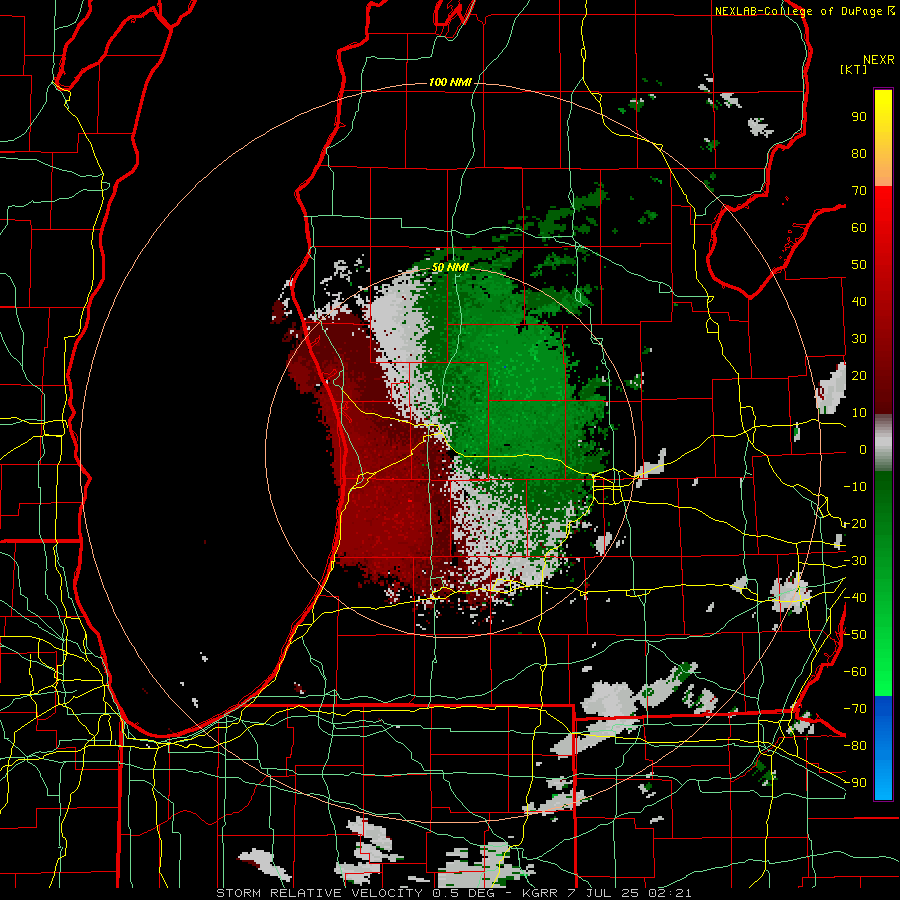Click the -90 knot scale label
This screenshot has height=900, width=900.
click(855, 783)
